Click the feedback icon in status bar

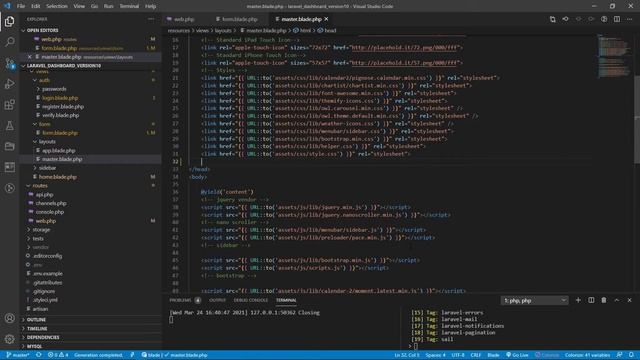pyautogui.click(x=619, y=355)
